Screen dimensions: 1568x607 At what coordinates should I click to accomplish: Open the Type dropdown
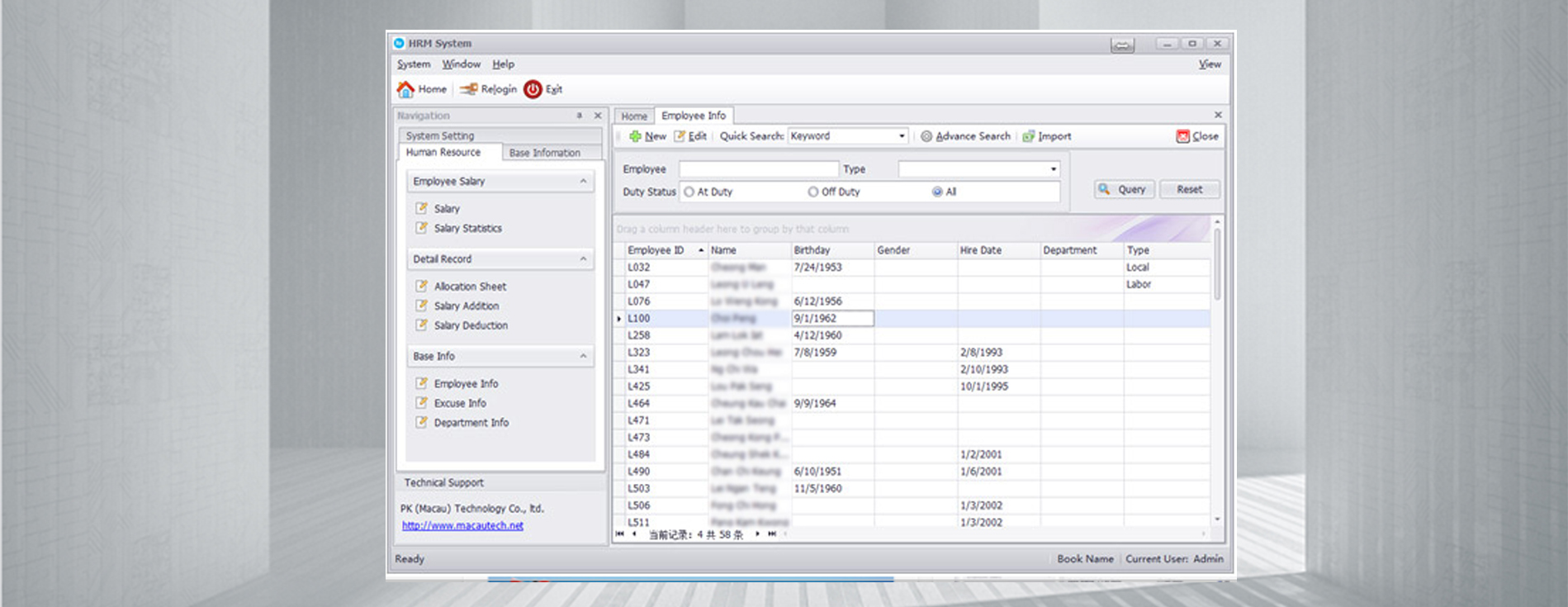pyautogui.click(x=1054, y=169)
